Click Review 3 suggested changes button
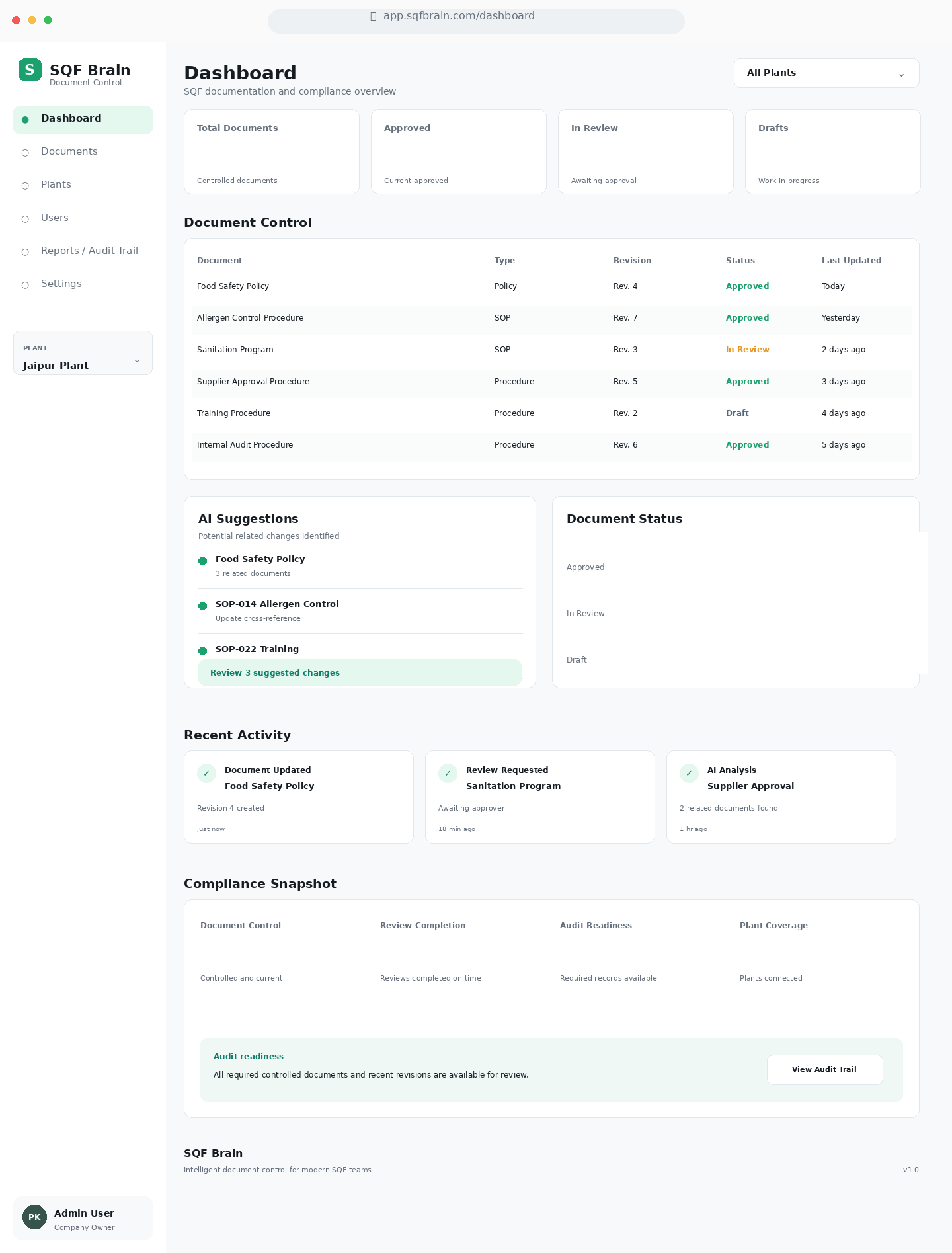 pos(360,672)
